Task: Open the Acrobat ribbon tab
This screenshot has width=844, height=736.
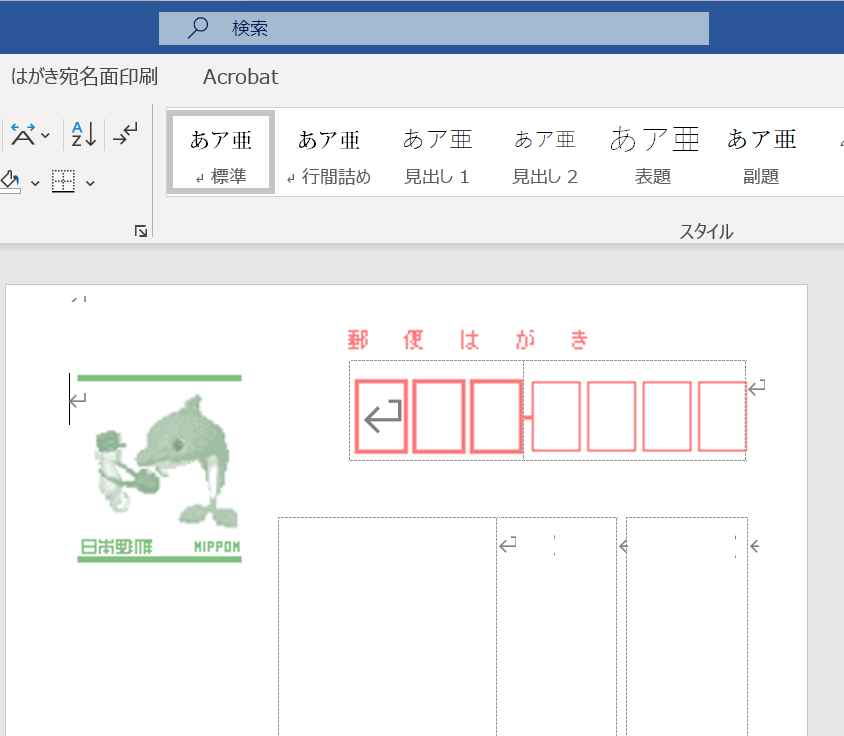Action: click(x=240, y=77)
